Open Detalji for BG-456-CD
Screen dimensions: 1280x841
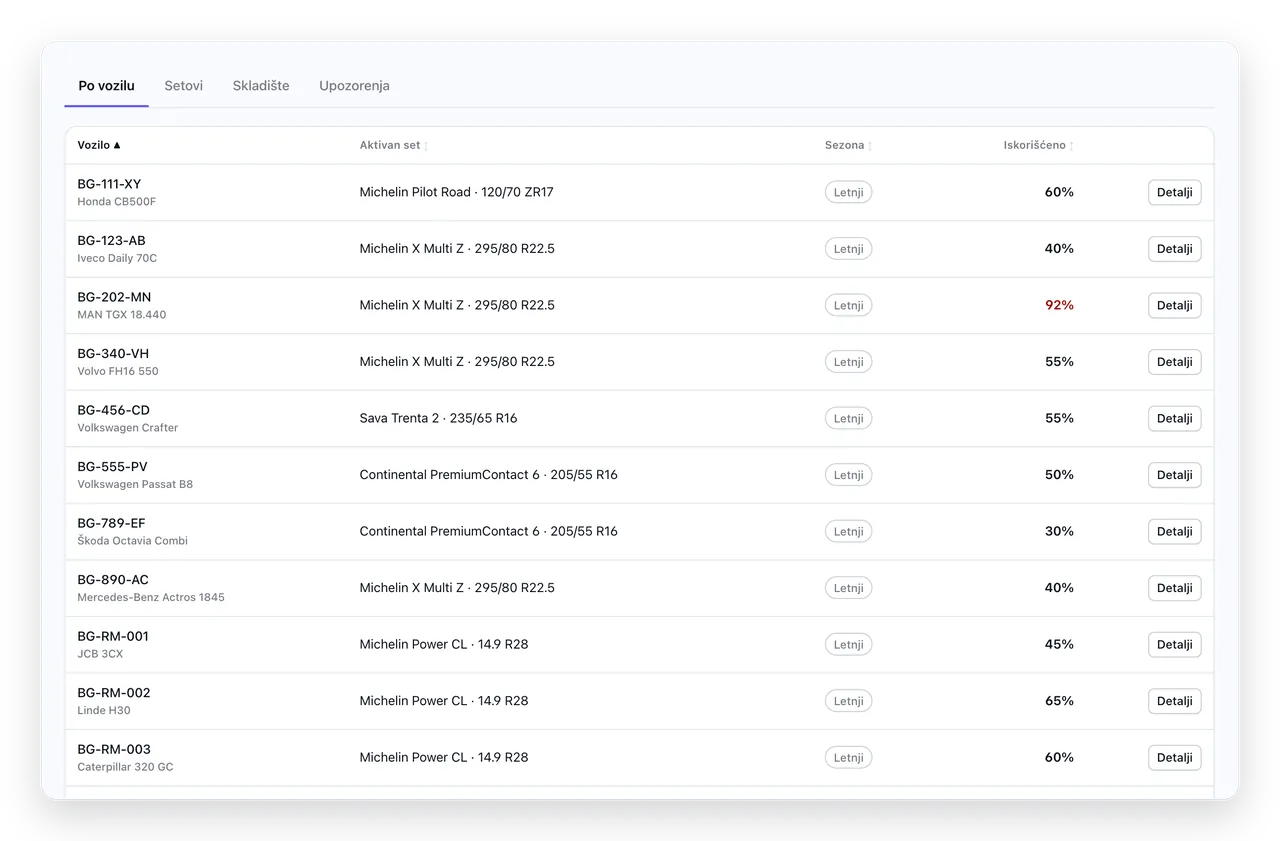(x=1175, y=418)
